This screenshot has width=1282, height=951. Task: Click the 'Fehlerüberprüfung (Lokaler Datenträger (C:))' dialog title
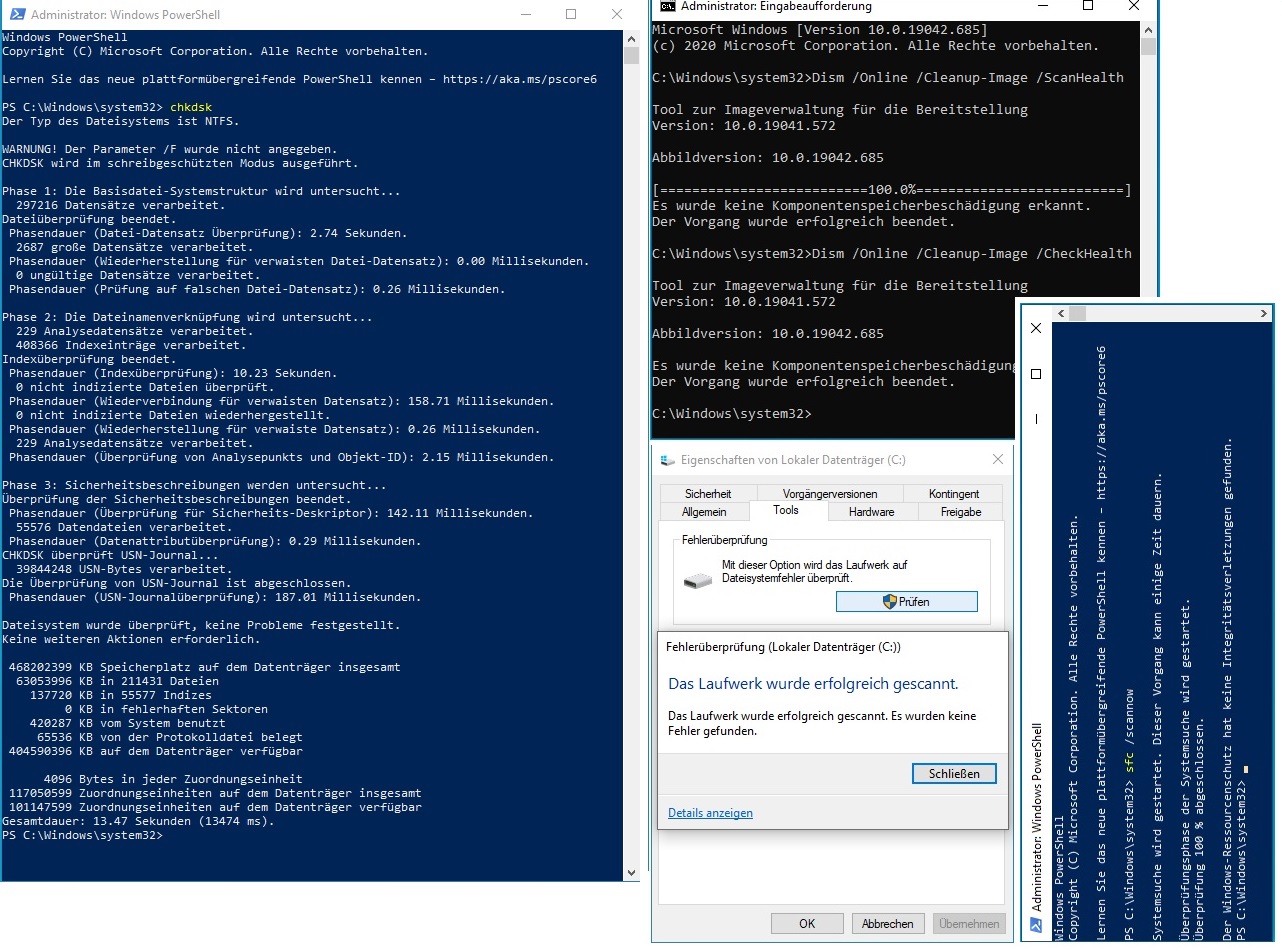pos(783,647)
